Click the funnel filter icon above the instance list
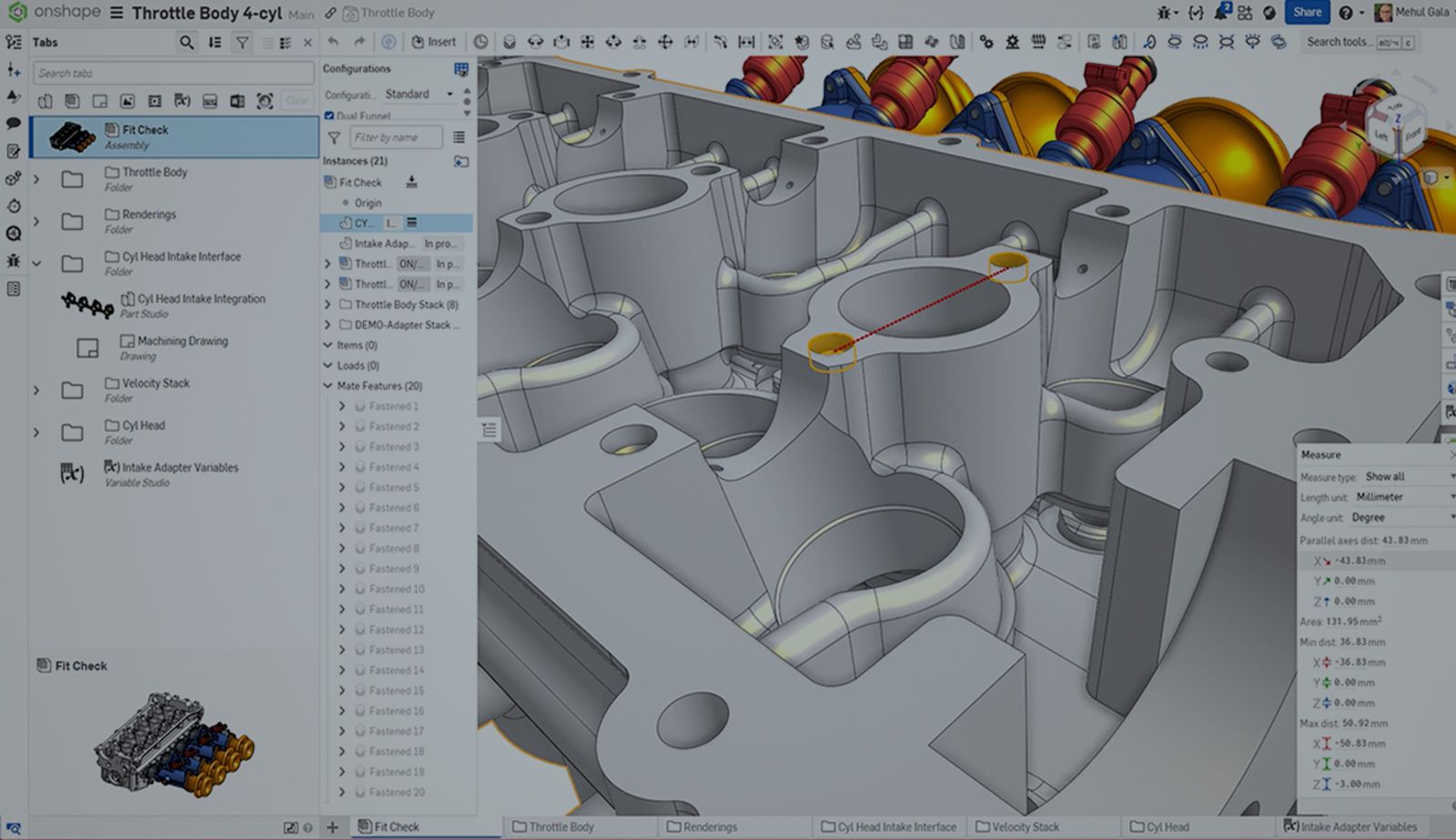The width and height of the screenshot is (1456, 840). tap(334, 137)
